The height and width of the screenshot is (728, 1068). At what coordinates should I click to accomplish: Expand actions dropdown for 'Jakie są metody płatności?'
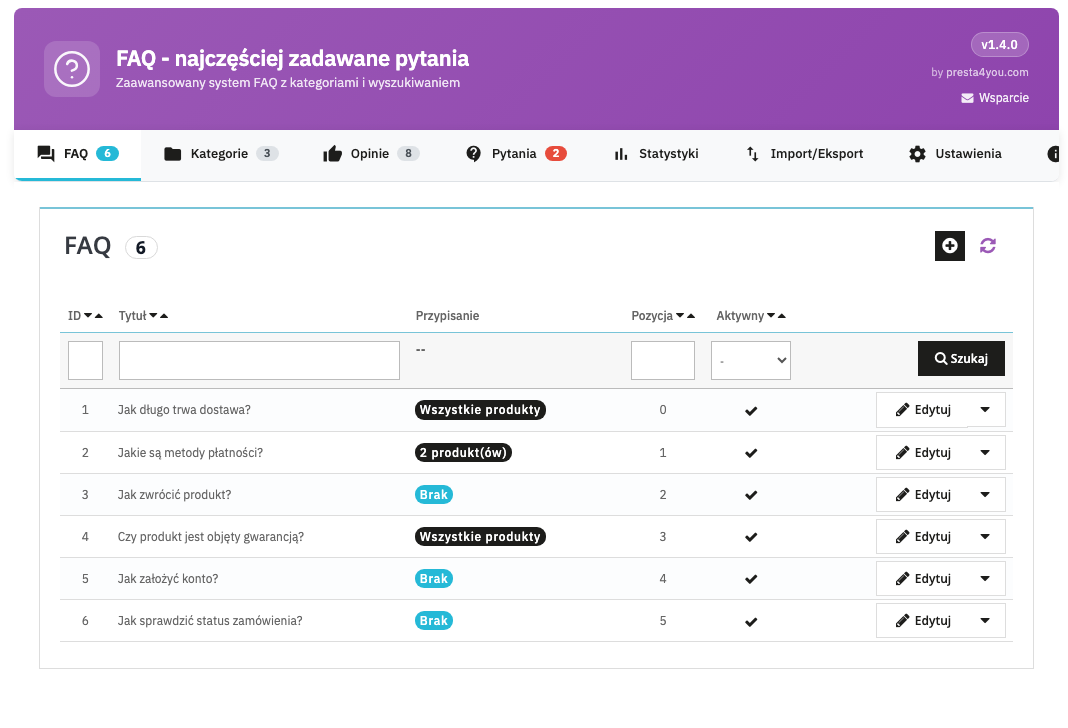point(985,453)
